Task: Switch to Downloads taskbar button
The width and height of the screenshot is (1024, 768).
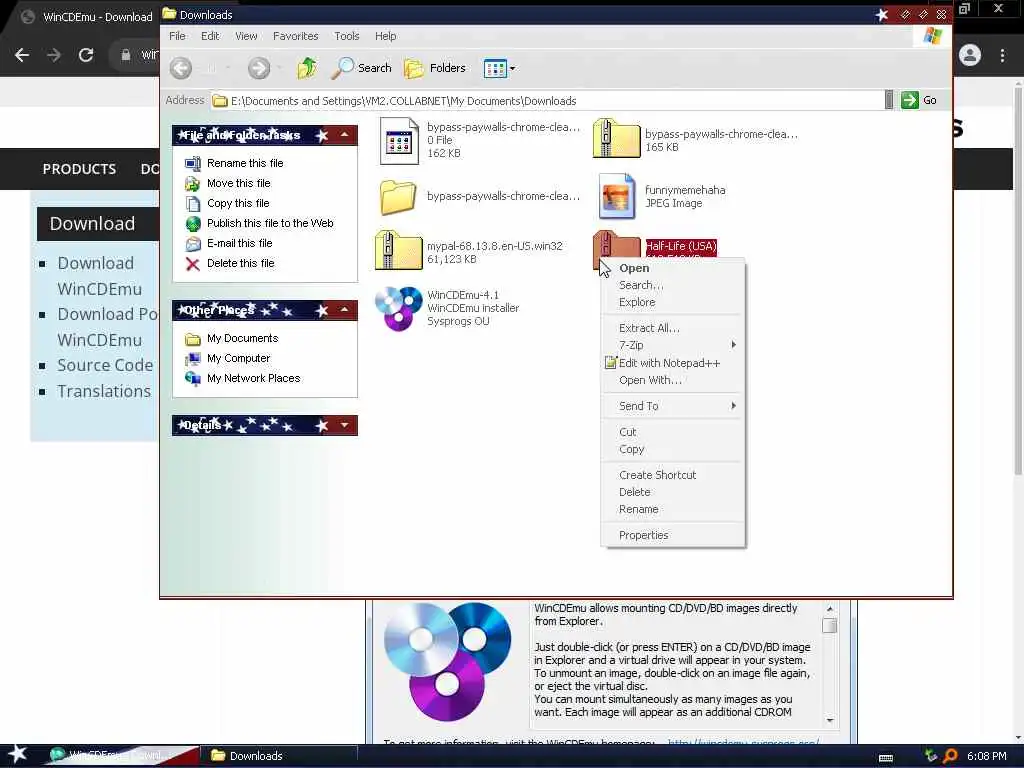Action: pos(278,756)
